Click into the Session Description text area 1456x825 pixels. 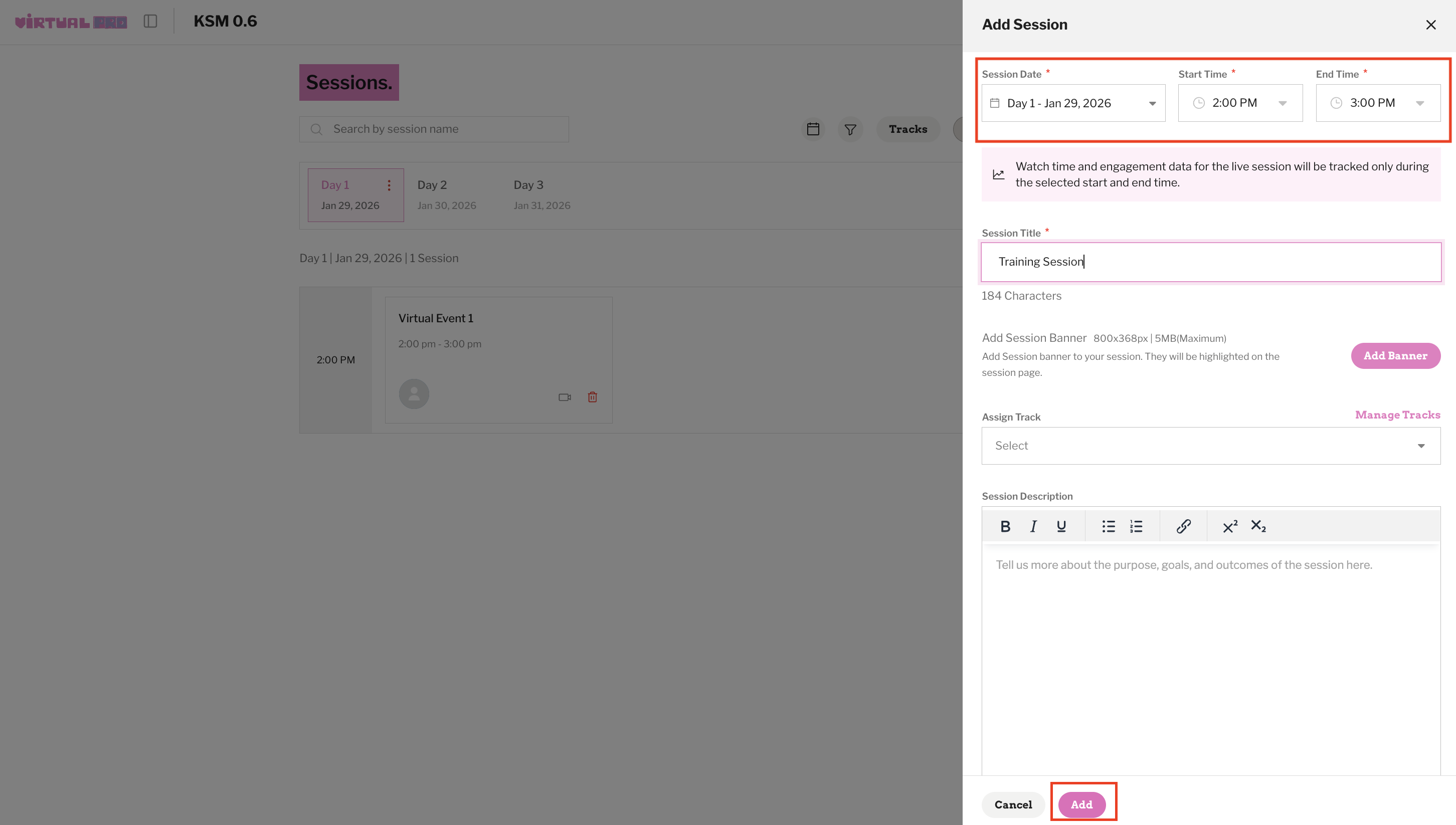pyautogui.click(x=1211, y=660)
